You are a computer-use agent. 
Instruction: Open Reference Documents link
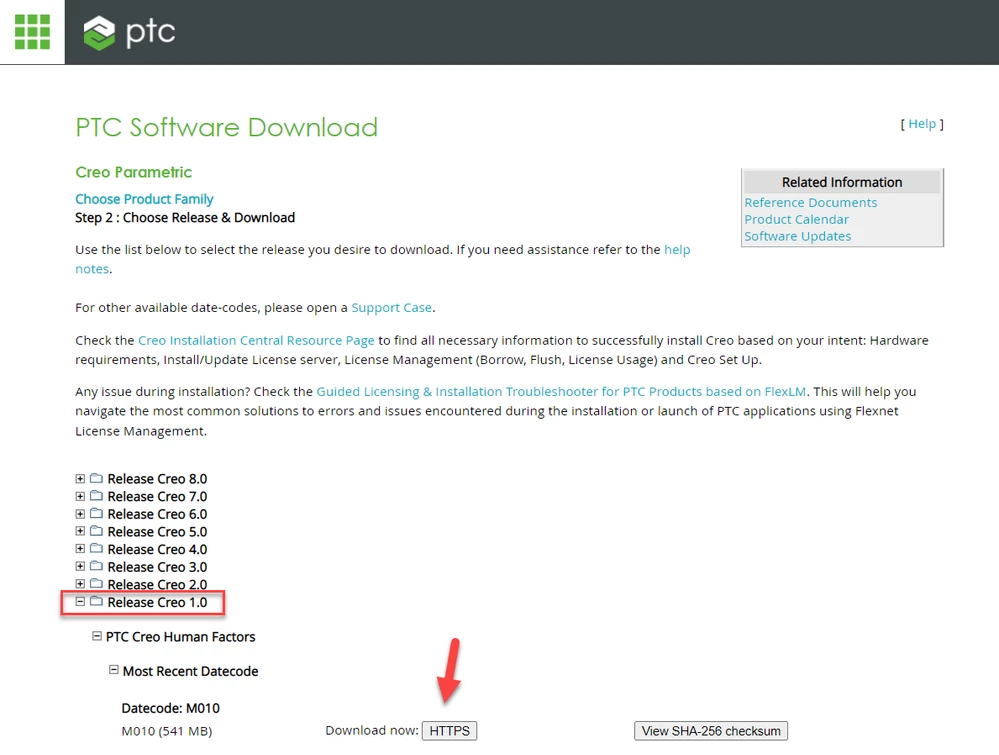click(810, 203)
